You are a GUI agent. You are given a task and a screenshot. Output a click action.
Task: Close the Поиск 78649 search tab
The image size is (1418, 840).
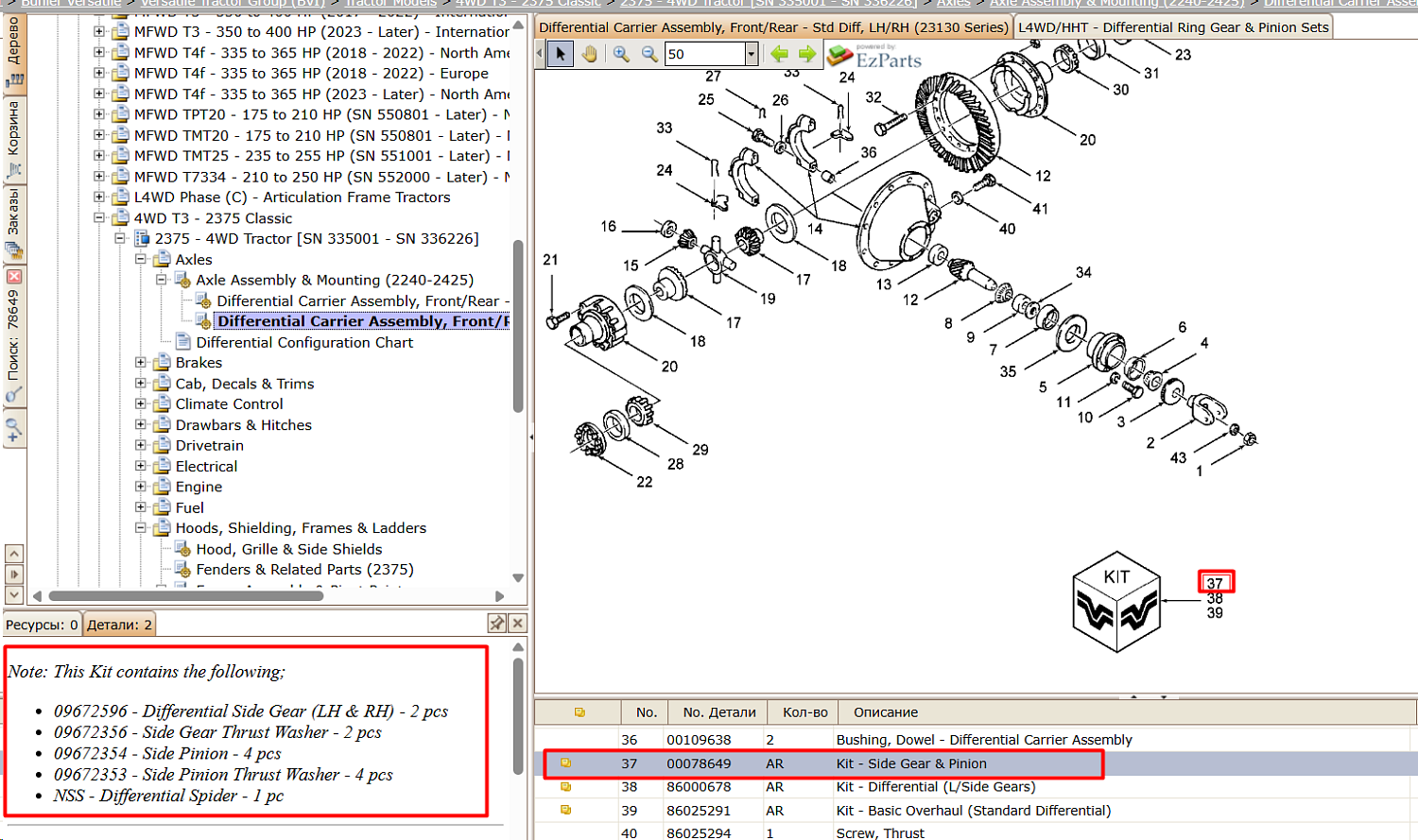14,277
